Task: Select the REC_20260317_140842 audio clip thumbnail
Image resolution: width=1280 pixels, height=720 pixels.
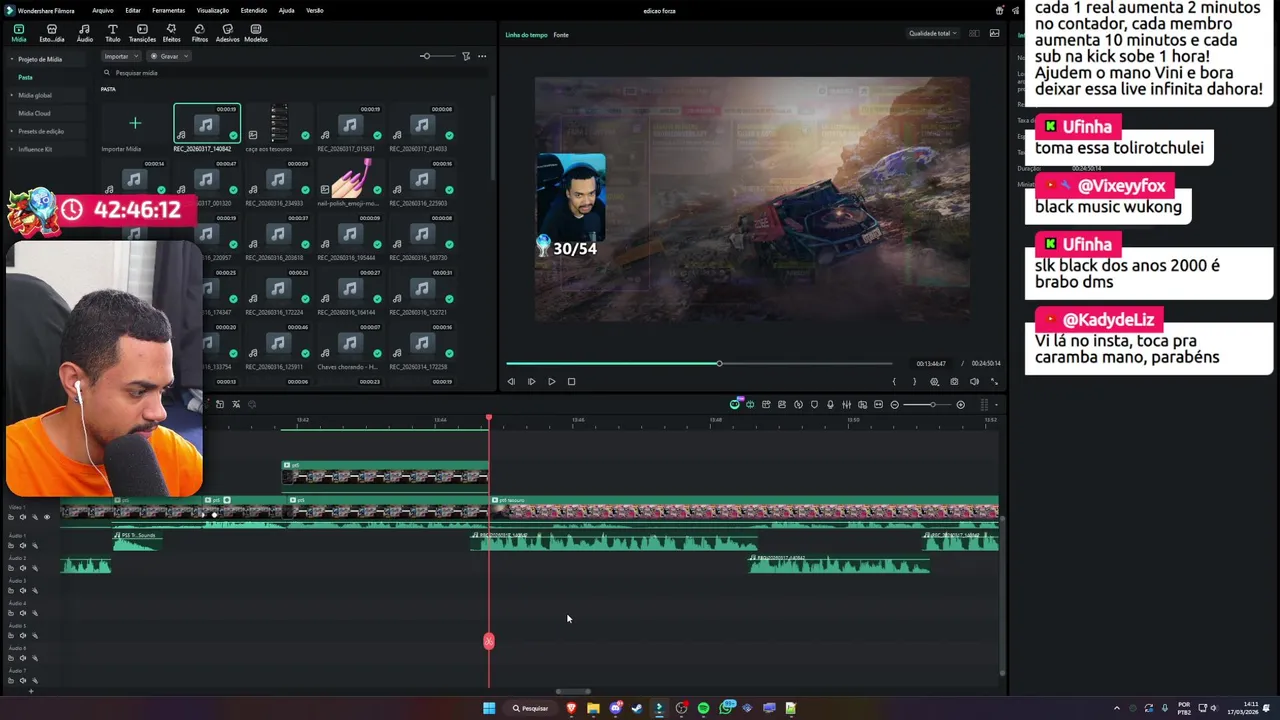Action: (207, 124)
